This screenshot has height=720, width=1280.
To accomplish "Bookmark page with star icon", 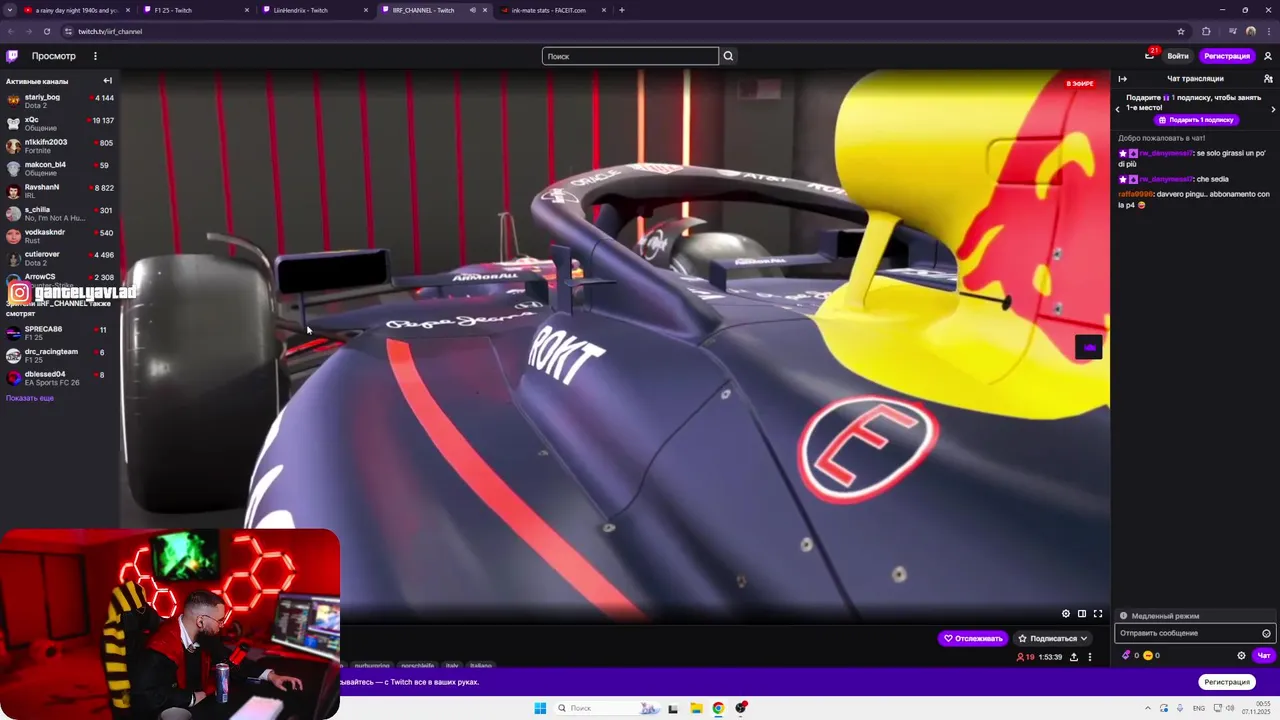I will pyautogui.click(x=1181, y=31).
